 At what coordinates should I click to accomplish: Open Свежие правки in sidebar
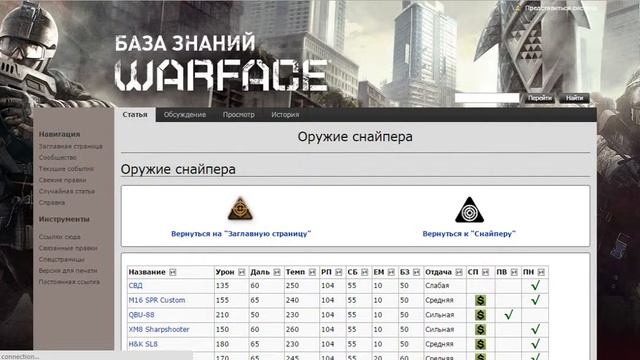coord(62,180)
